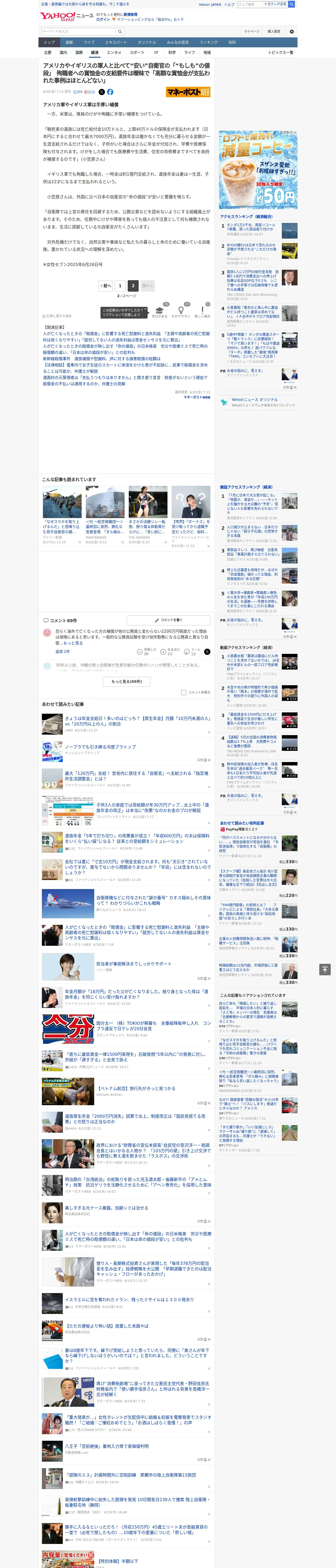Go to page 1 of article

pyautogui.click(x=120, y=285)
